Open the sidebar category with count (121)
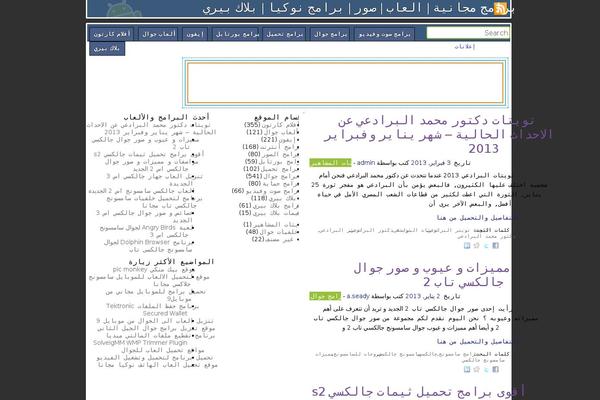The width and height of the screenshot is (600, 400). [x=273, y=132]
